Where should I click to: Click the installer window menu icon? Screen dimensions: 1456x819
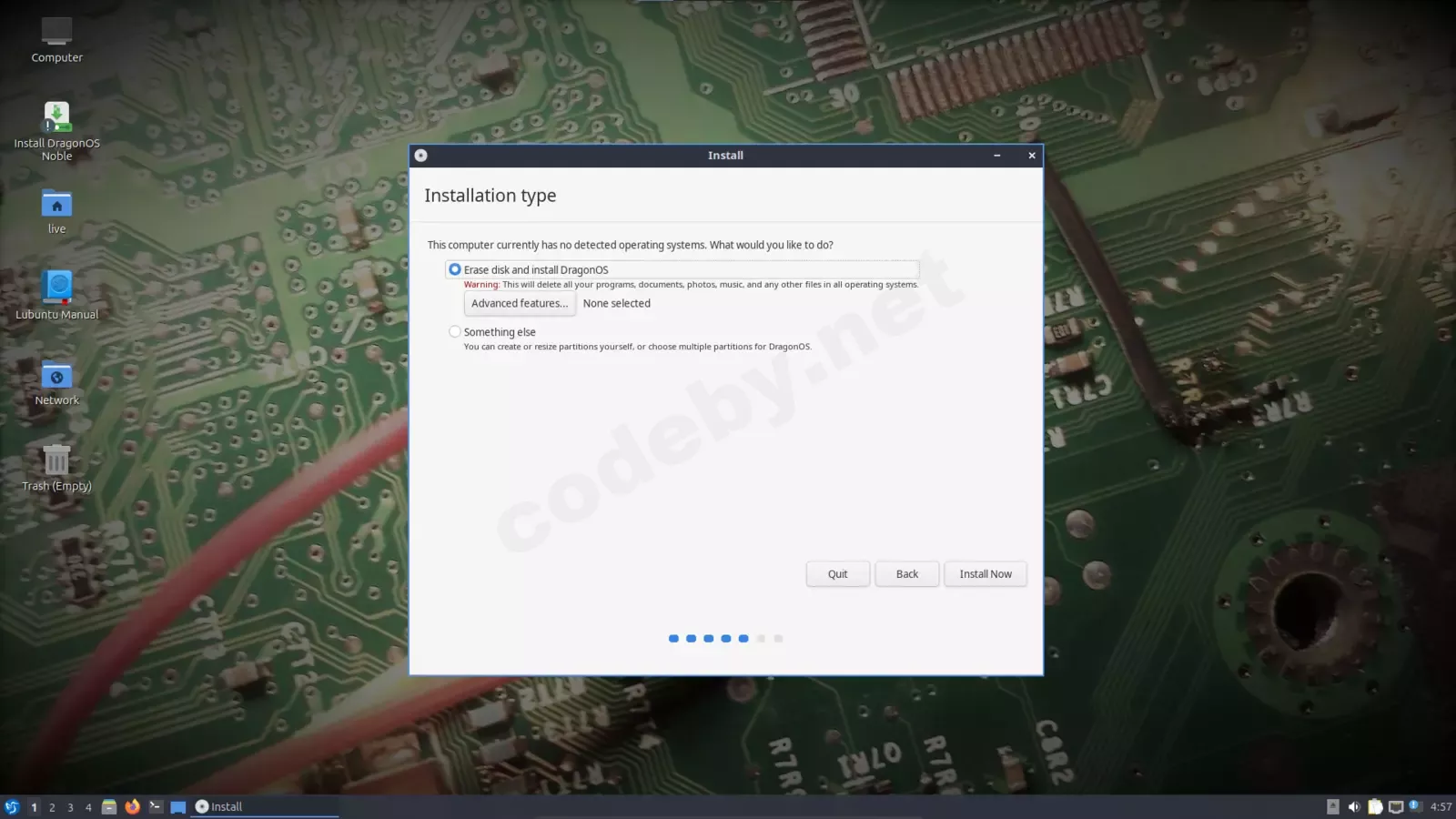tap(421, 156)
